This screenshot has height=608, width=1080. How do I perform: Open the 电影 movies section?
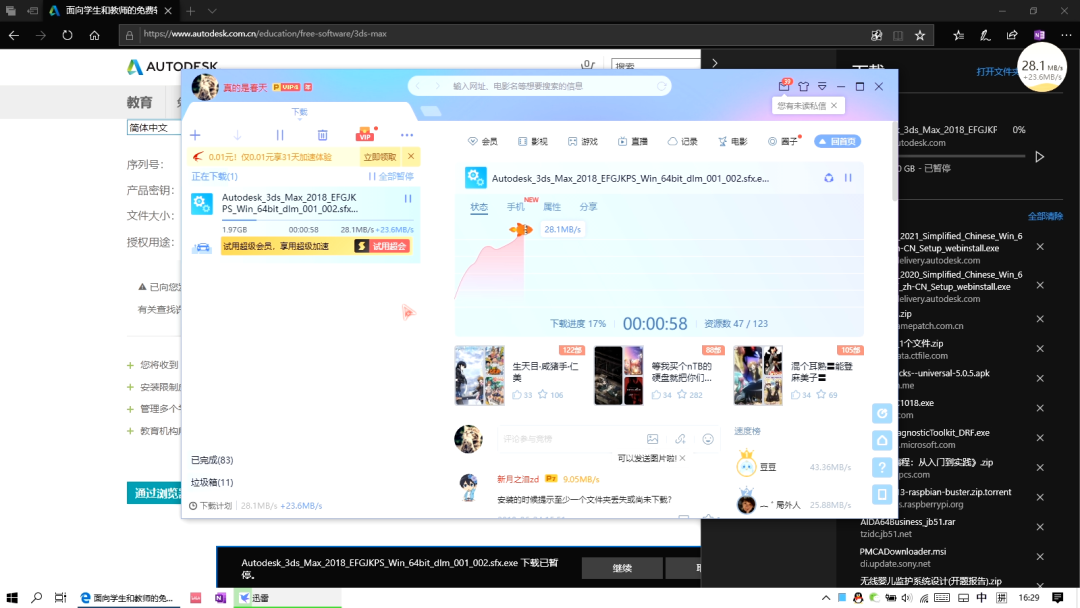[733, 141]
